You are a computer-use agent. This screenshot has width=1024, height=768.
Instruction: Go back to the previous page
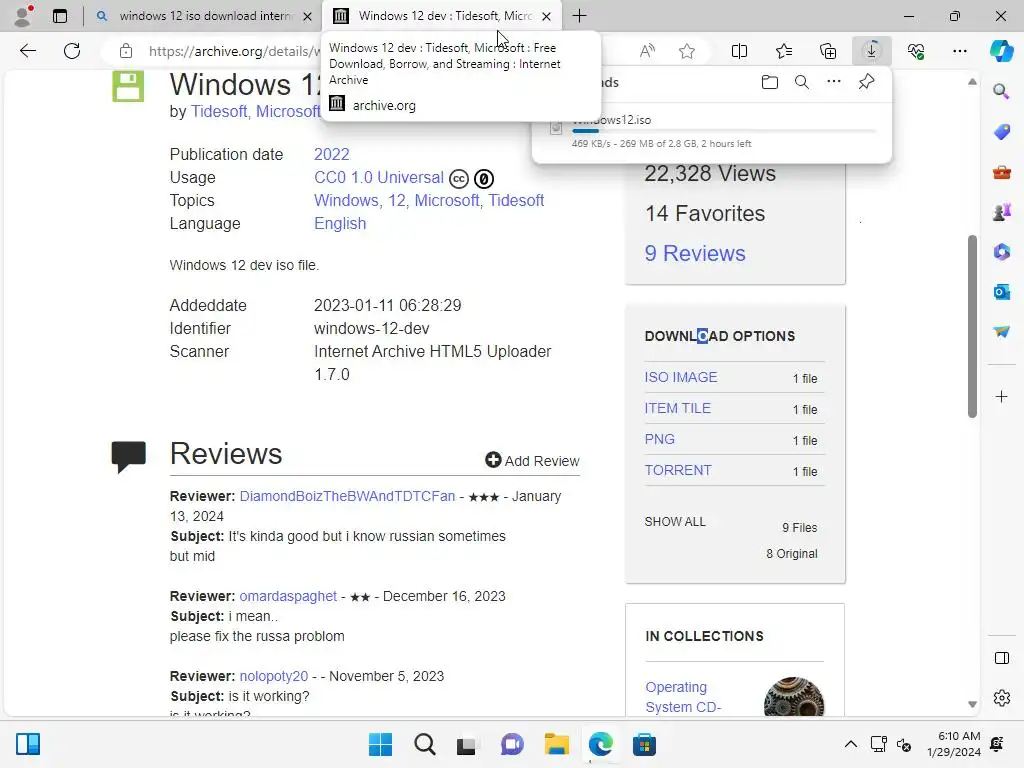pyautogui.click(x=28, y=51)
